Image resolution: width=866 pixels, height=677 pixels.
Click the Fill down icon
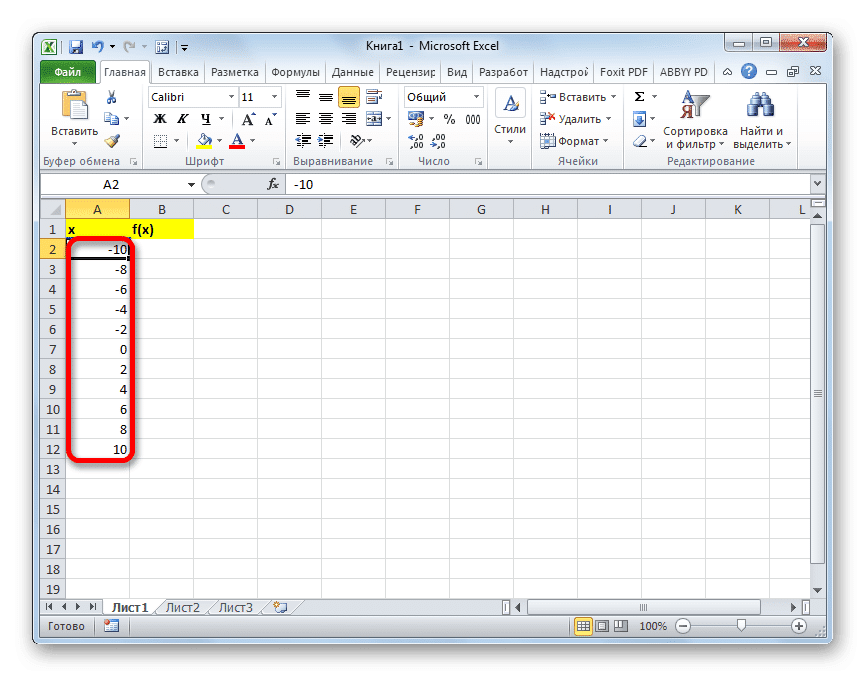tap(640, 119)
